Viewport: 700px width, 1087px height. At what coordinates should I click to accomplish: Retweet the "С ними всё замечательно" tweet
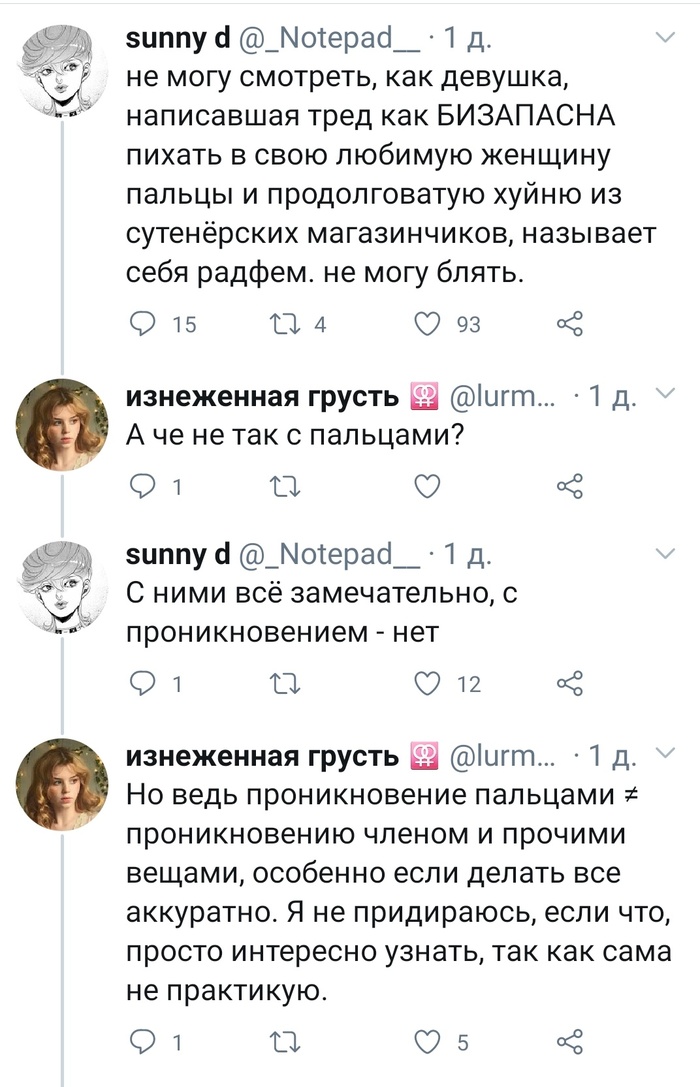click(x=283, y=684)
